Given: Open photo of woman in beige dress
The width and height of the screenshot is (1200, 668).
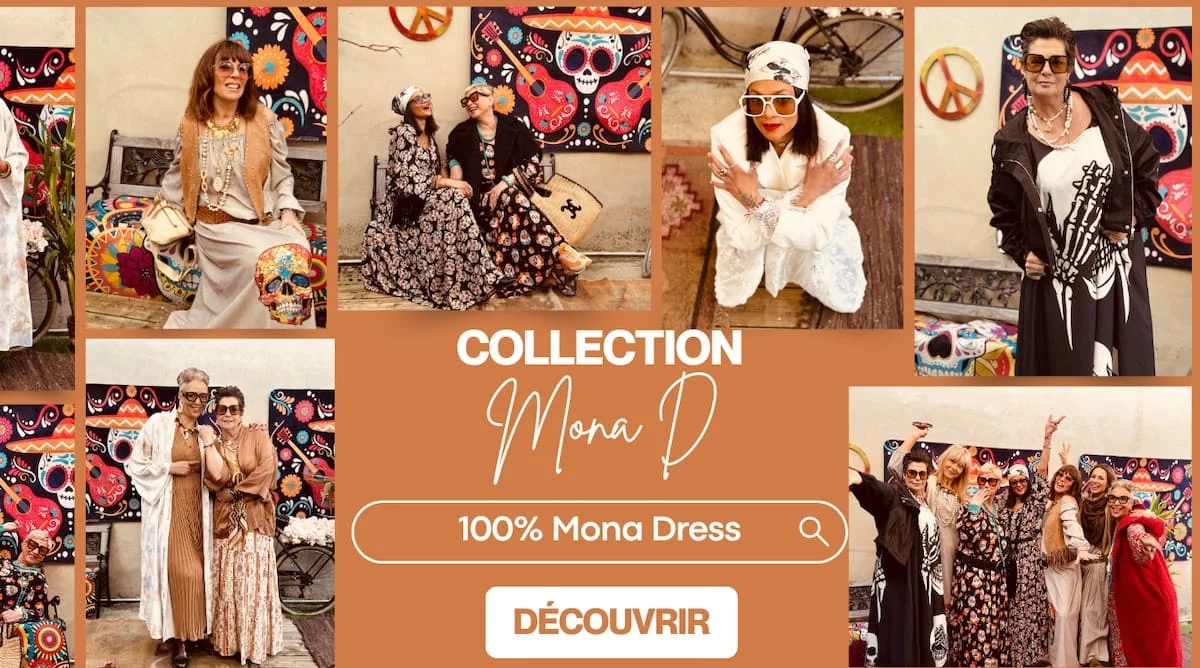Looking at the screenshot, I should tap(206, 168).
